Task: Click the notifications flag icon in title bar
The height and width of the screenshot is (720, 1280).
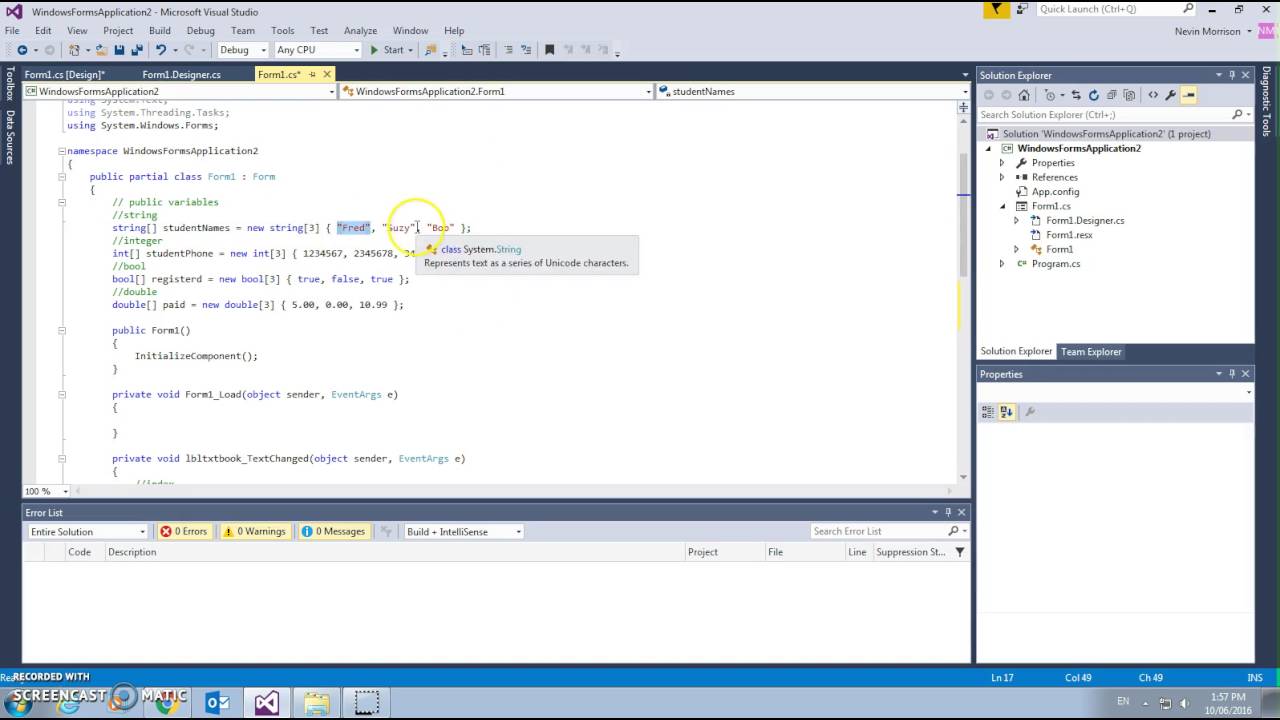Action: point(996,10)
